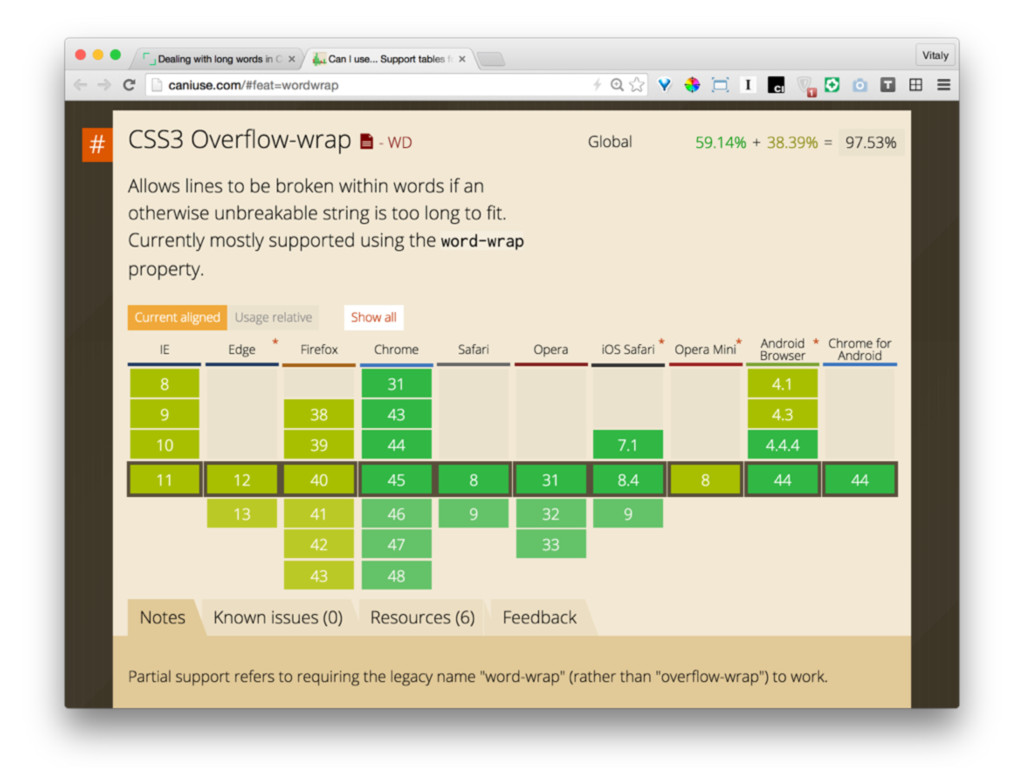Open the red spec document icon
Image resolution: width=1024 pixels, height=768 pixels.
point(367,141)
